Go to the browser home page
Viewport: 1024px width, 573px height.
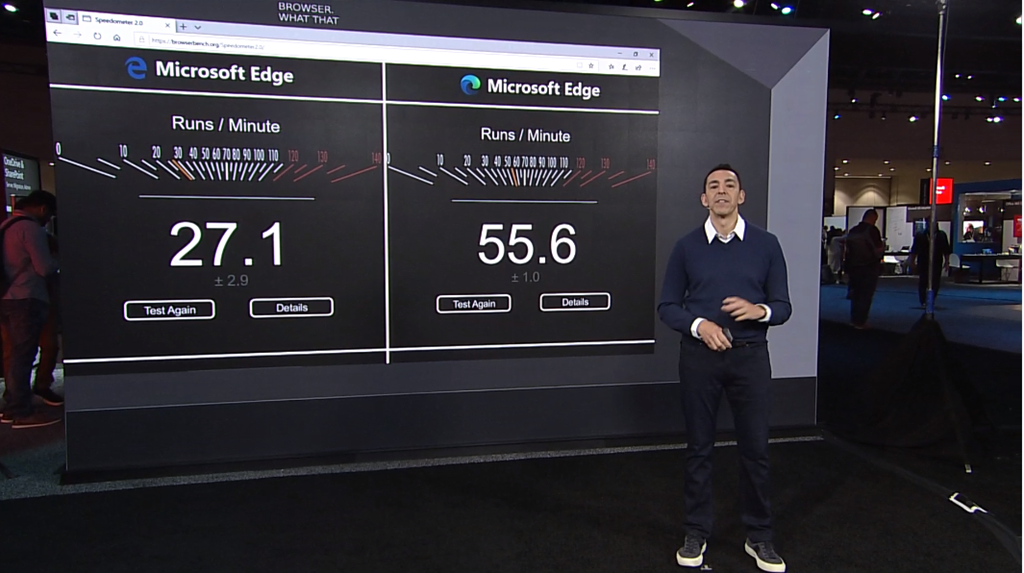[117, 38]
